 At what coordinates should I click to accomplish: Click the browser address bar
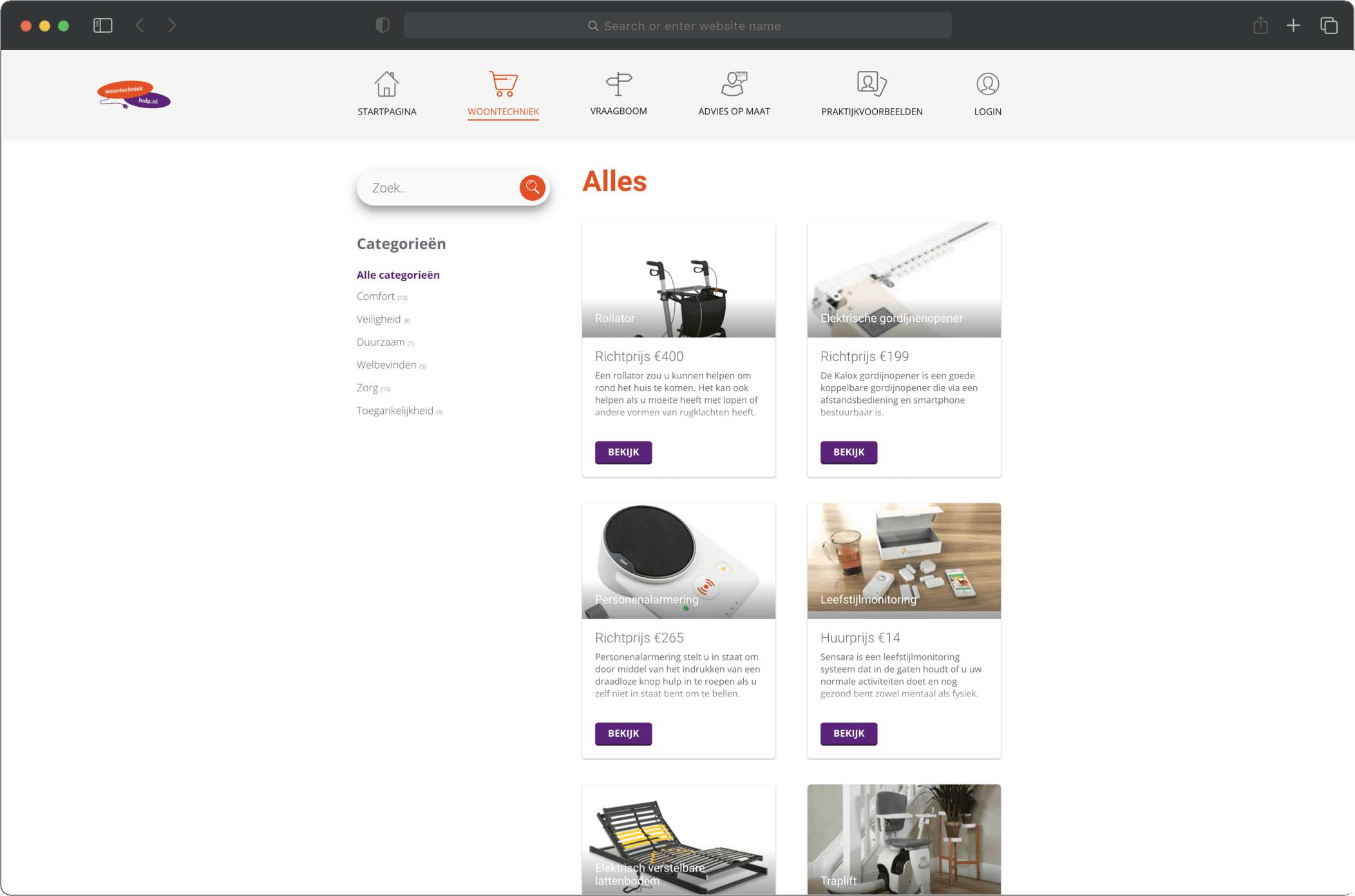(677, 26)
